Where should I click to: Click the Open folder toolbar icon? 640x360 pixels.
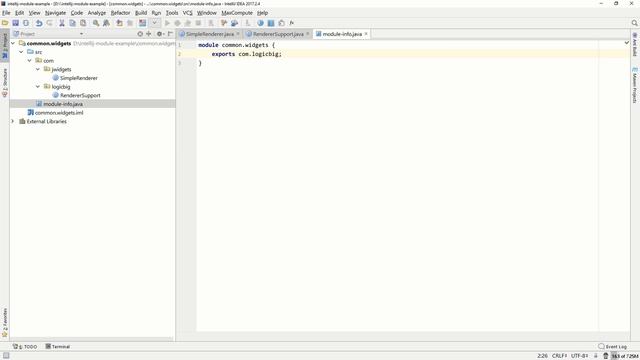[x=5, y=23]
